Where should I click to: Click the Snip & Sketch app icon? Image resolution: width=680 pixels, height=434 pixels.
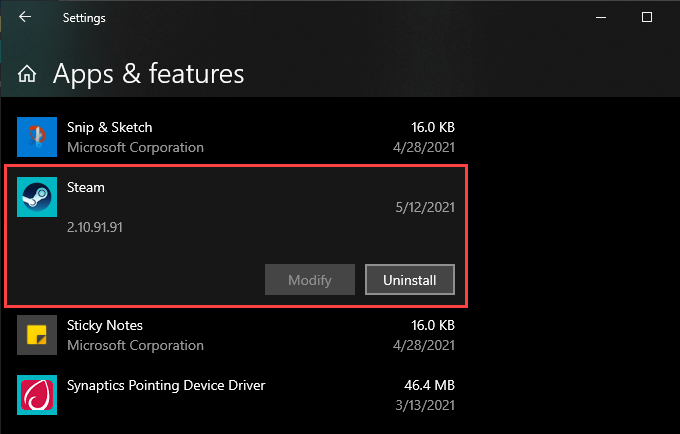[x=37, y=137]
